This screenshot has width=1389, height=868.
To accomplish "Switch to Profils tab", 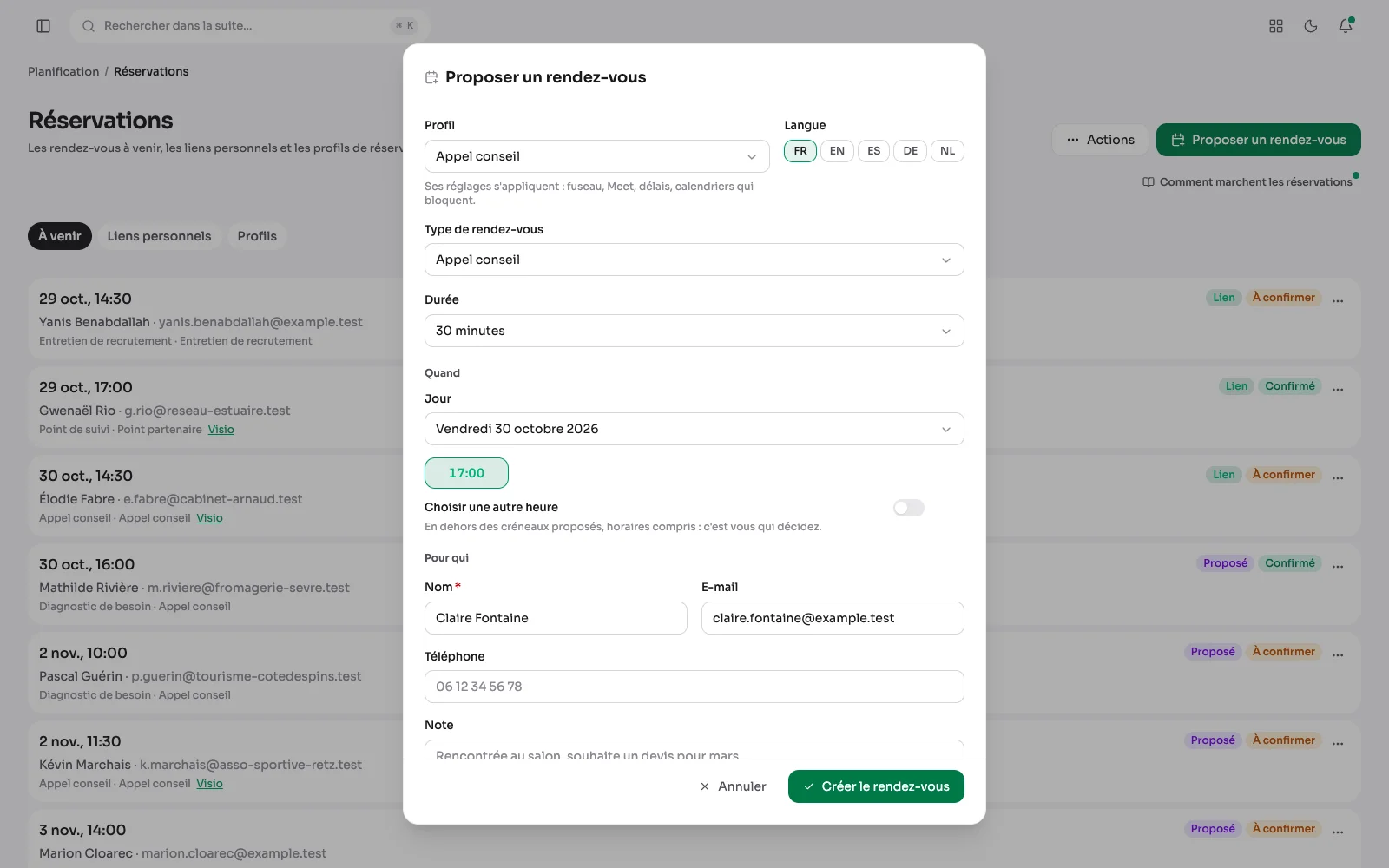I will pyautogui.click(x=257, y=236).
